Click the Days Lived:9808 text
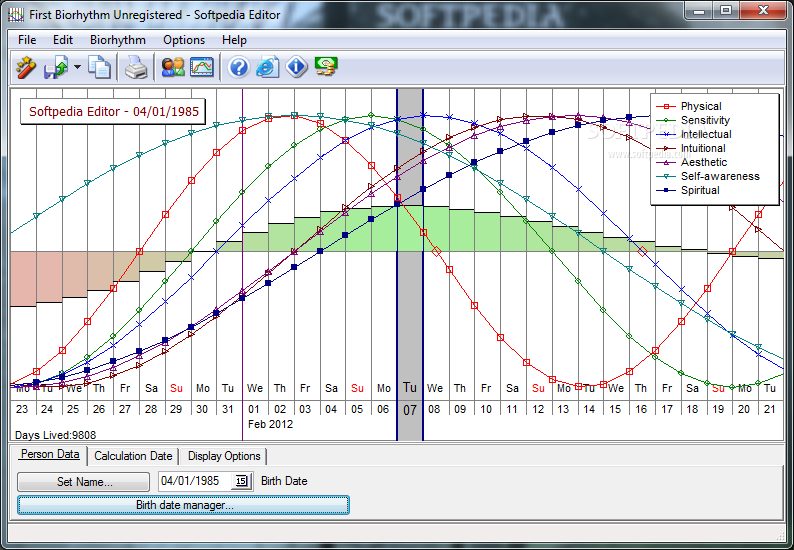Viewport: 794px width, 550px height. click(55, 435)
